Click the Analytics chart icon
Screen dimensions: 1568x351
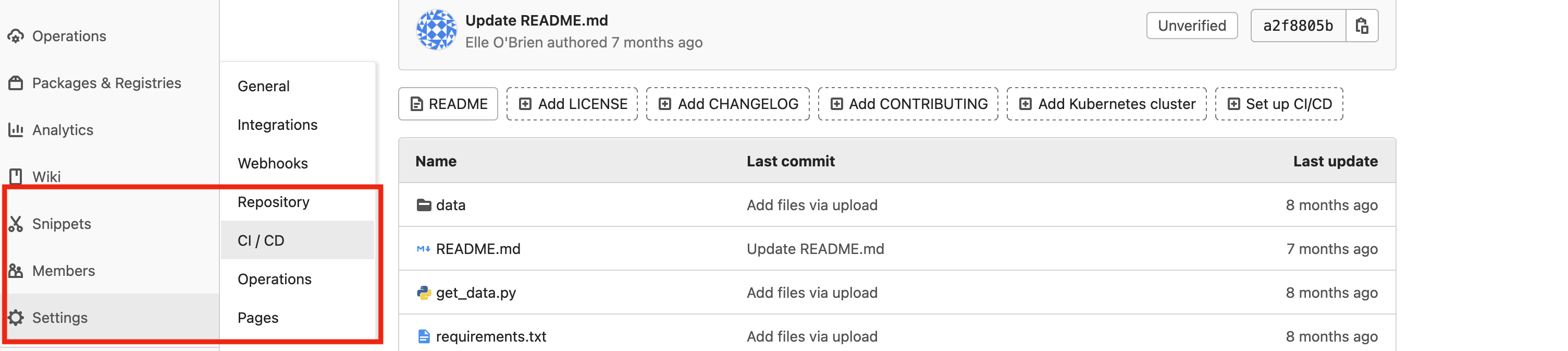[x=16, y=130]
